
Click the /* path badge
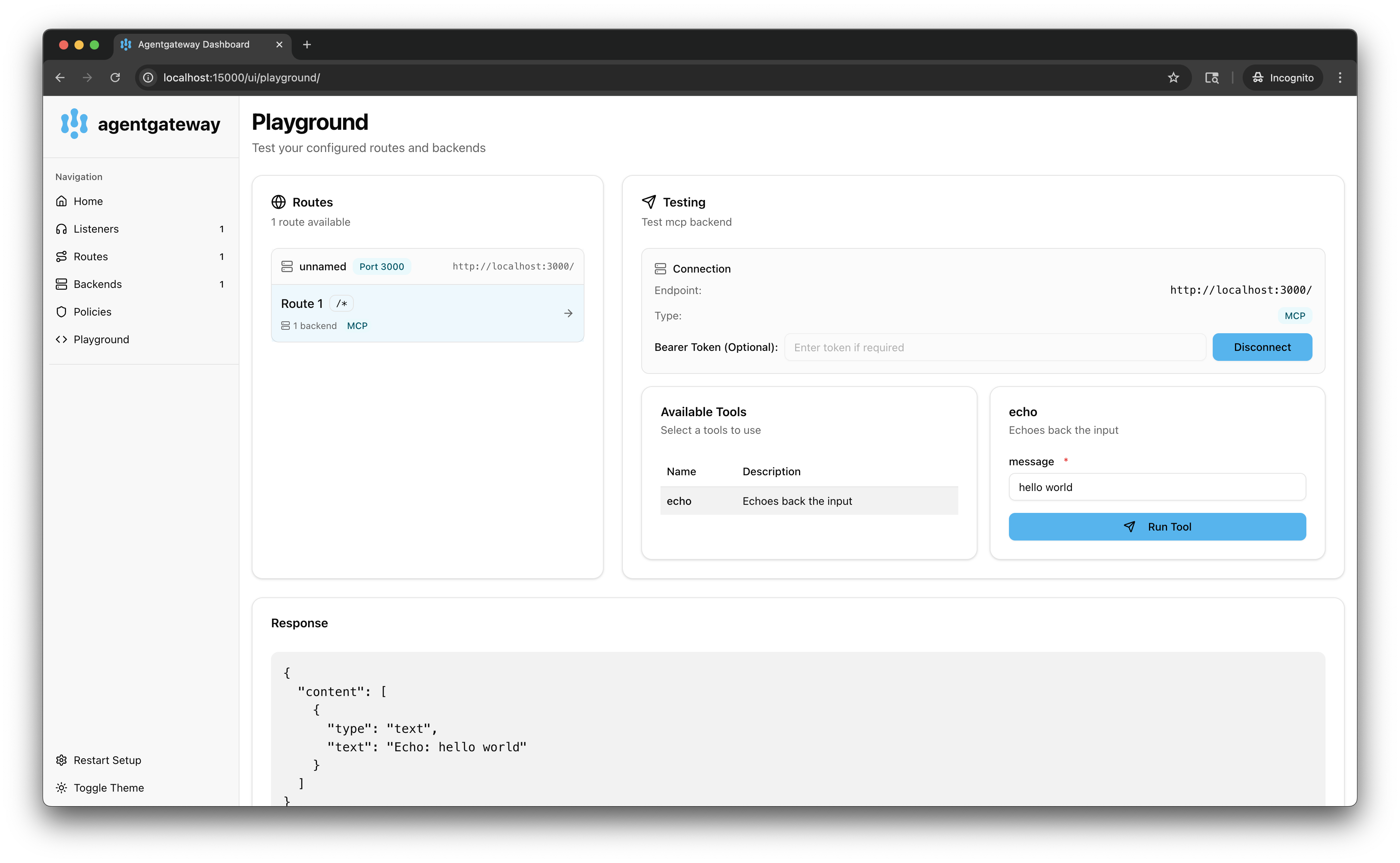(342, 304)
